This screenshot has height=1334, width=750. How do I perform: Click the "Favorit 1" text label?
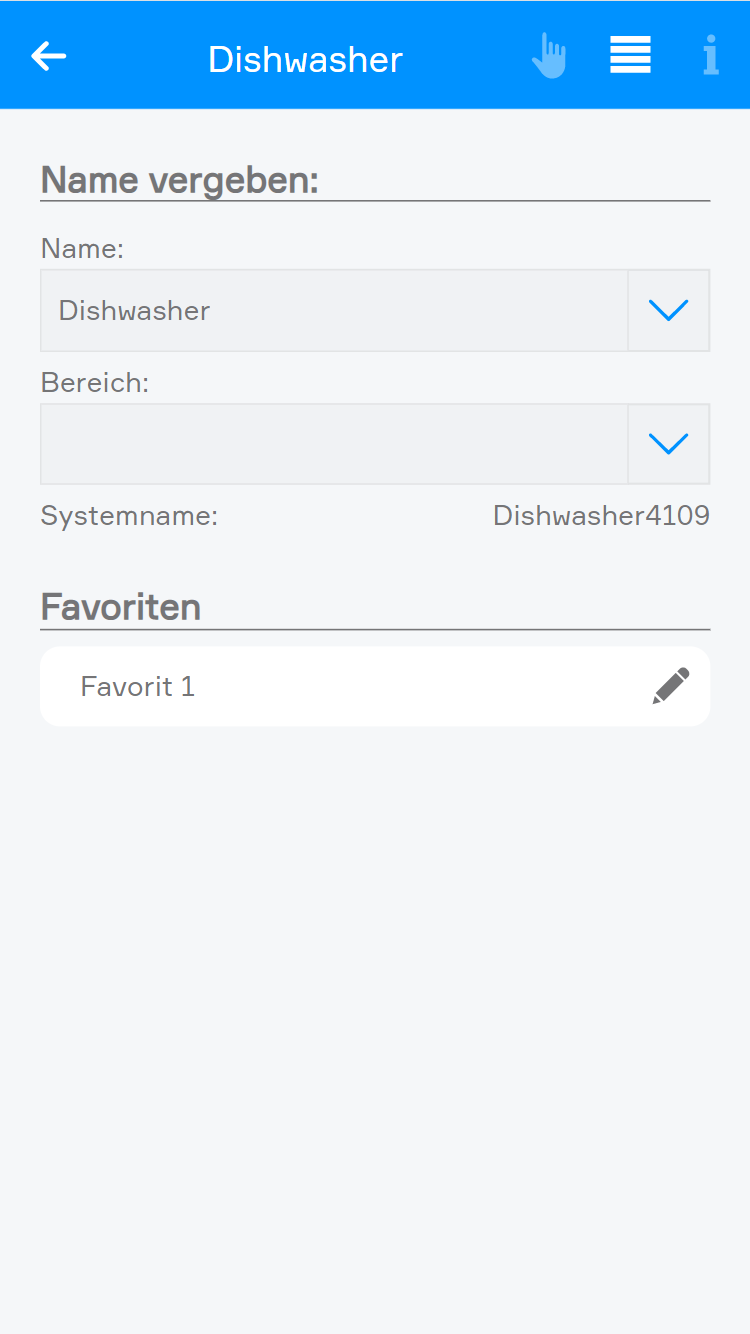pos(137,686)
